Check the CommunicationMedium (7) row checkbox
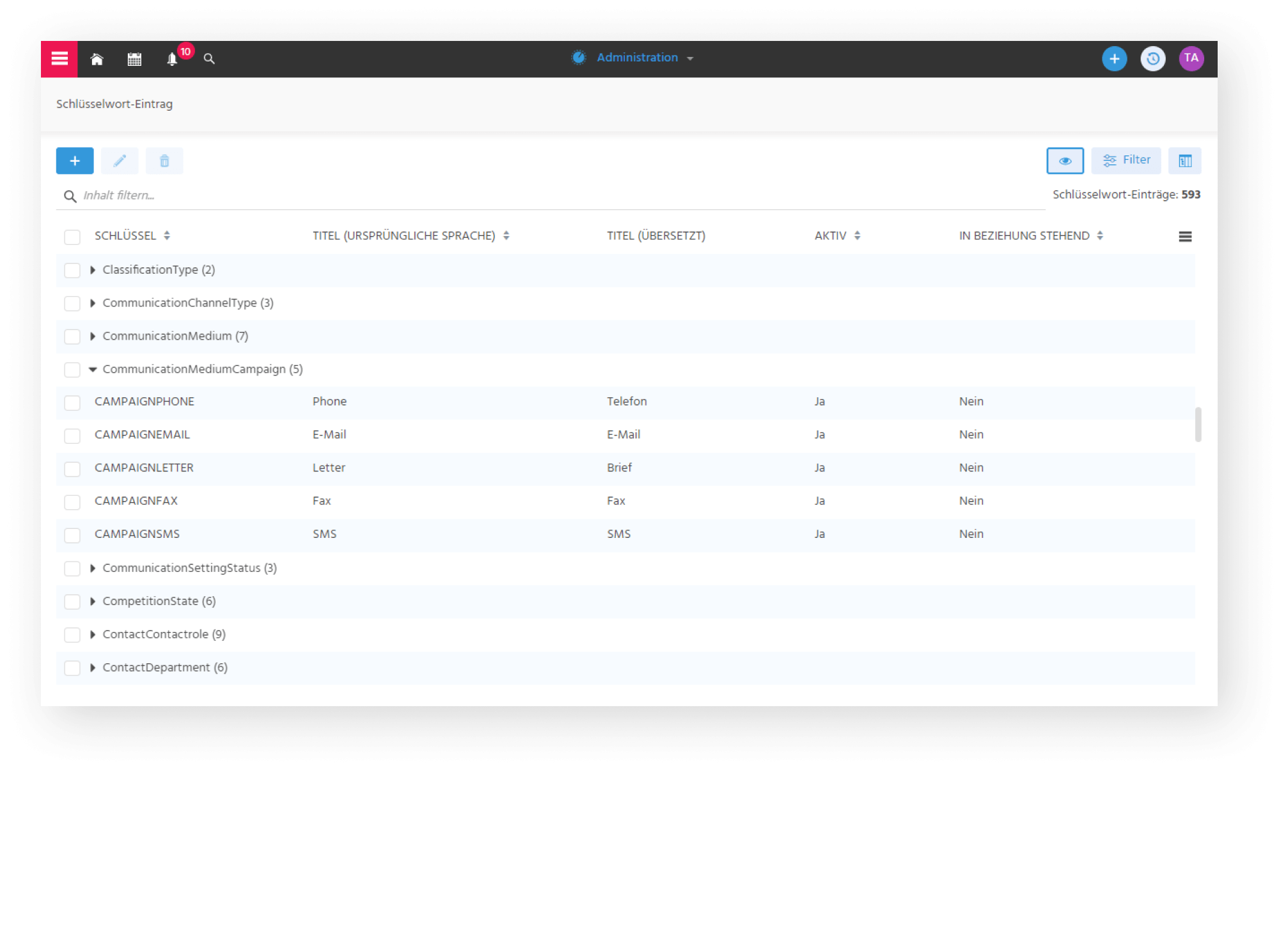Screen dimensions: 1288x930 (72, 336)
